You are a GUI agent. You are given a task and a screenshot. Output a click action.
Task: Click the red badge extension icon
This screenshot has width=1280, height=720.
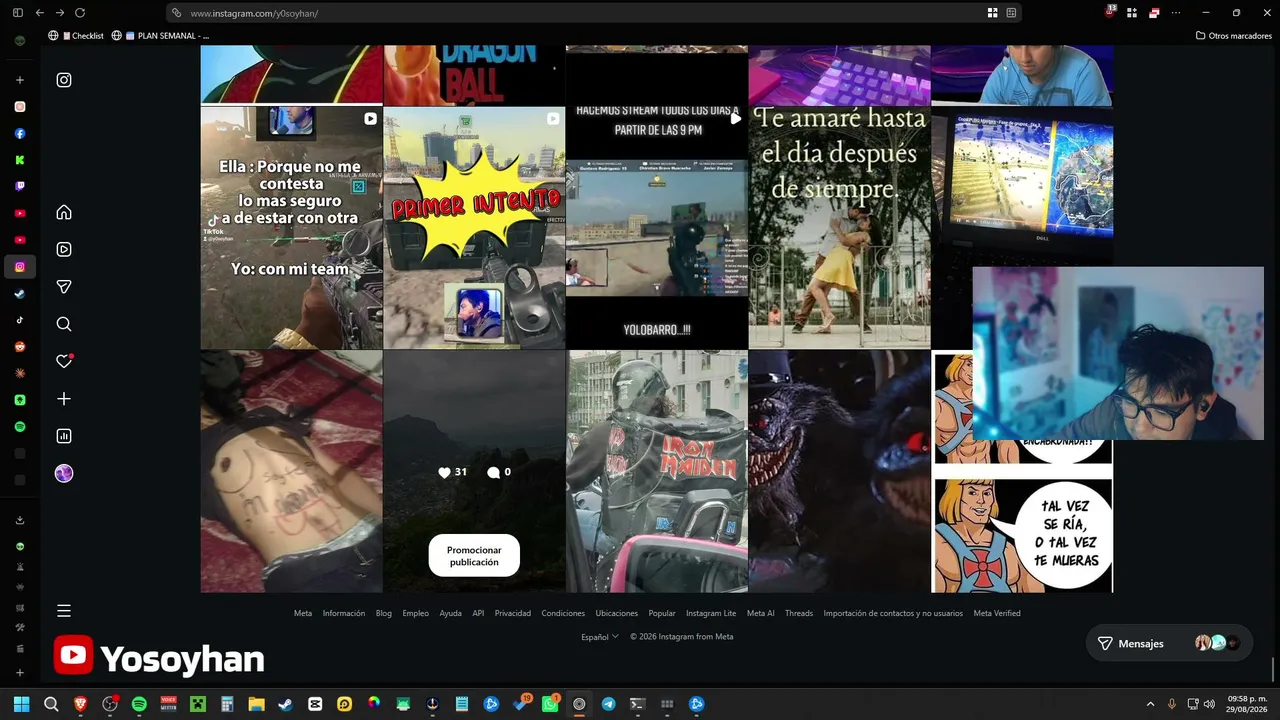click(x=1110, y=12)
